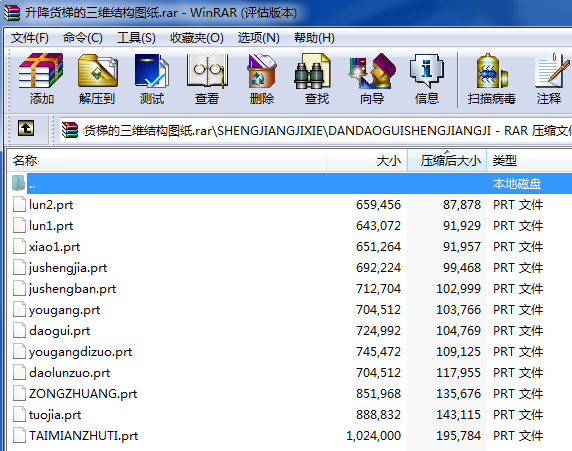Viewport: 572px width, 451px height.
Task: Open the 帮助(H) menu
Action: [314, 38]
